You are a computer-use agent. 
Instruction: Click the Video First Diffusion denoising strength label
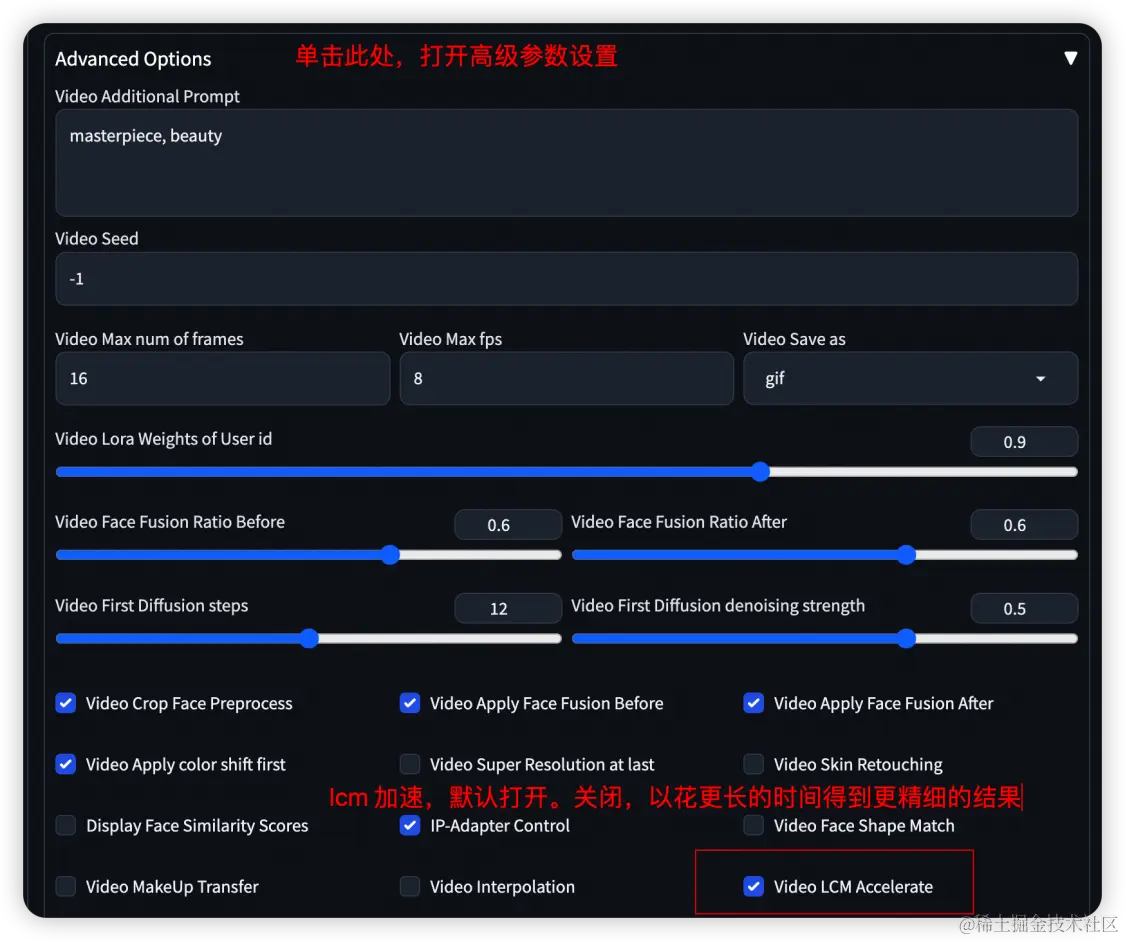[x=718, y=606]
